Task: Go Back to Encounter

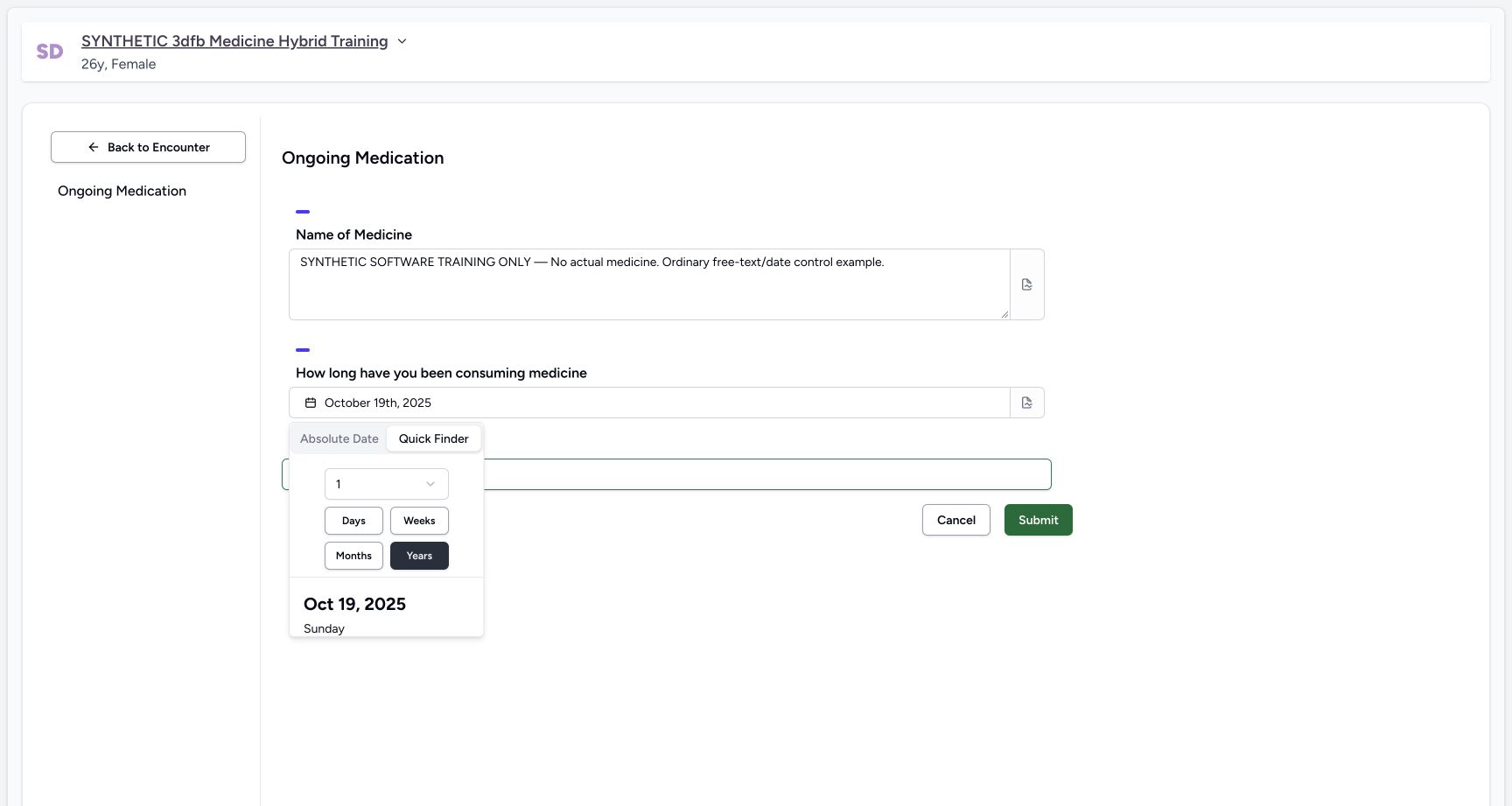Action: click(148, 147)
